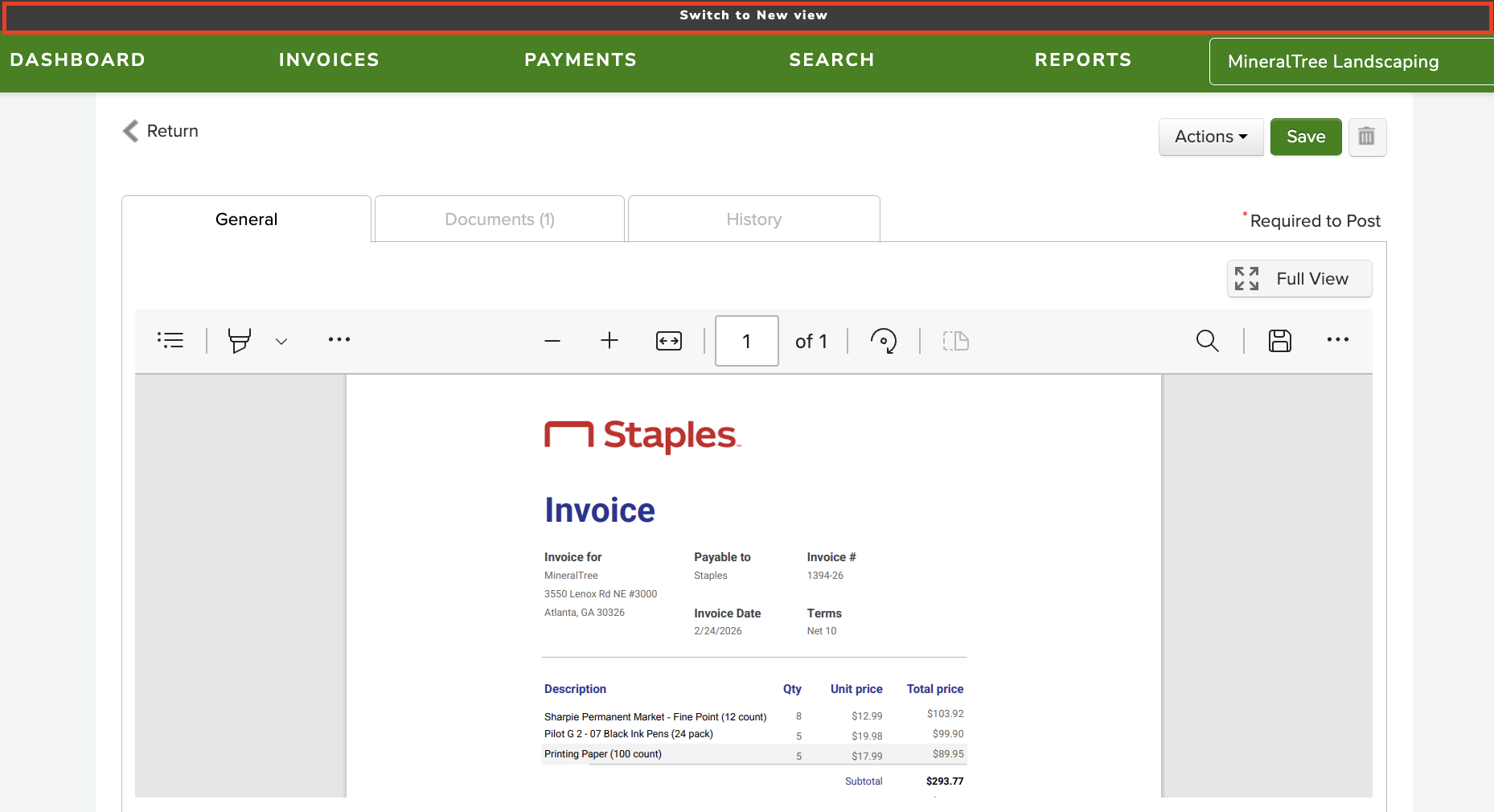The width and height of the screenshot is (1494, 812).
Task: Zoom in the PDF with plus icon
Action: click(610, 341)
